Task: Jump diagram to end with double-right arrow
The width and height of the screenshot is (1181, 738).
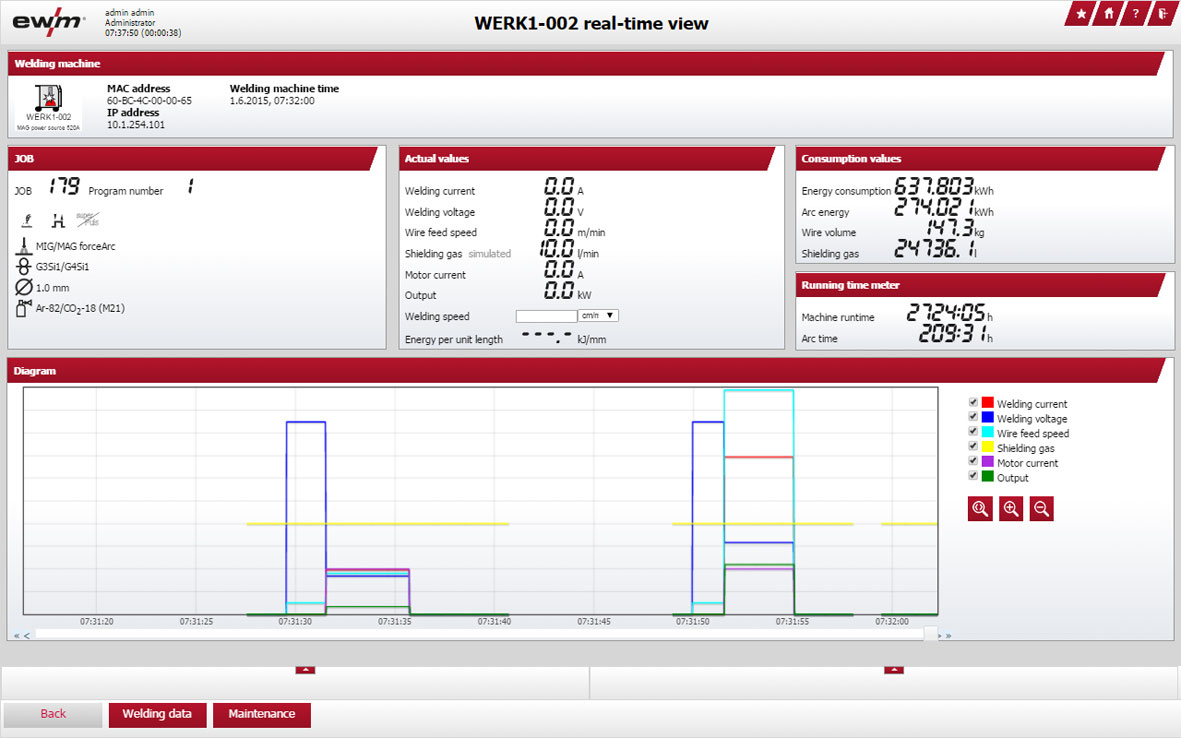Action: (x=948, y=636)
